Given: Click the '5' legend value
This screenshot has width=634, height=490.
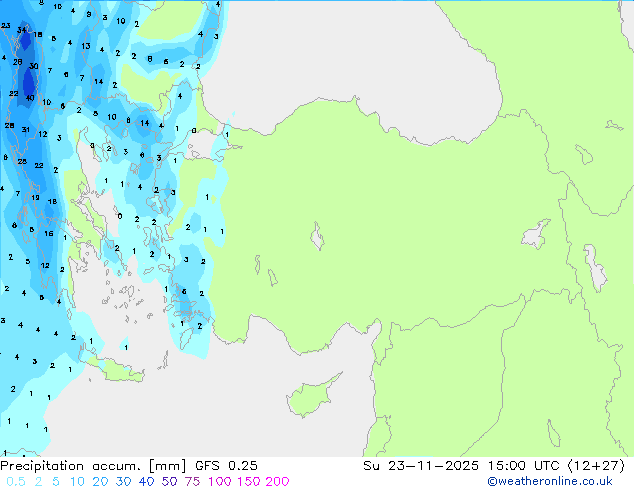Looking at the screenshot, I should point(56,482).
